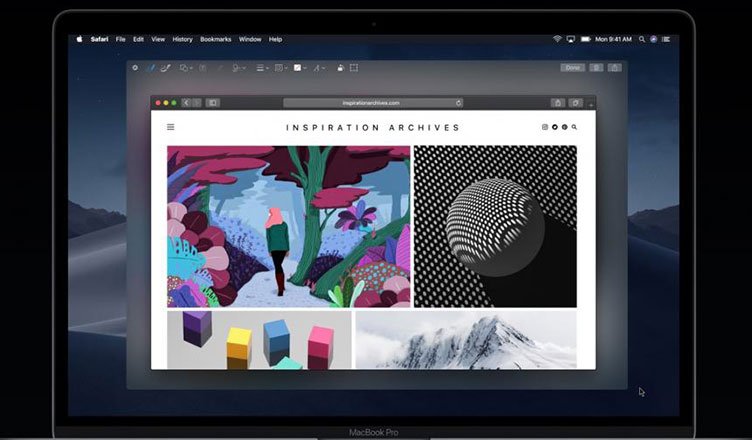
Task: Select the Text box tool in markup toolbar
Action: coord(203,68)
